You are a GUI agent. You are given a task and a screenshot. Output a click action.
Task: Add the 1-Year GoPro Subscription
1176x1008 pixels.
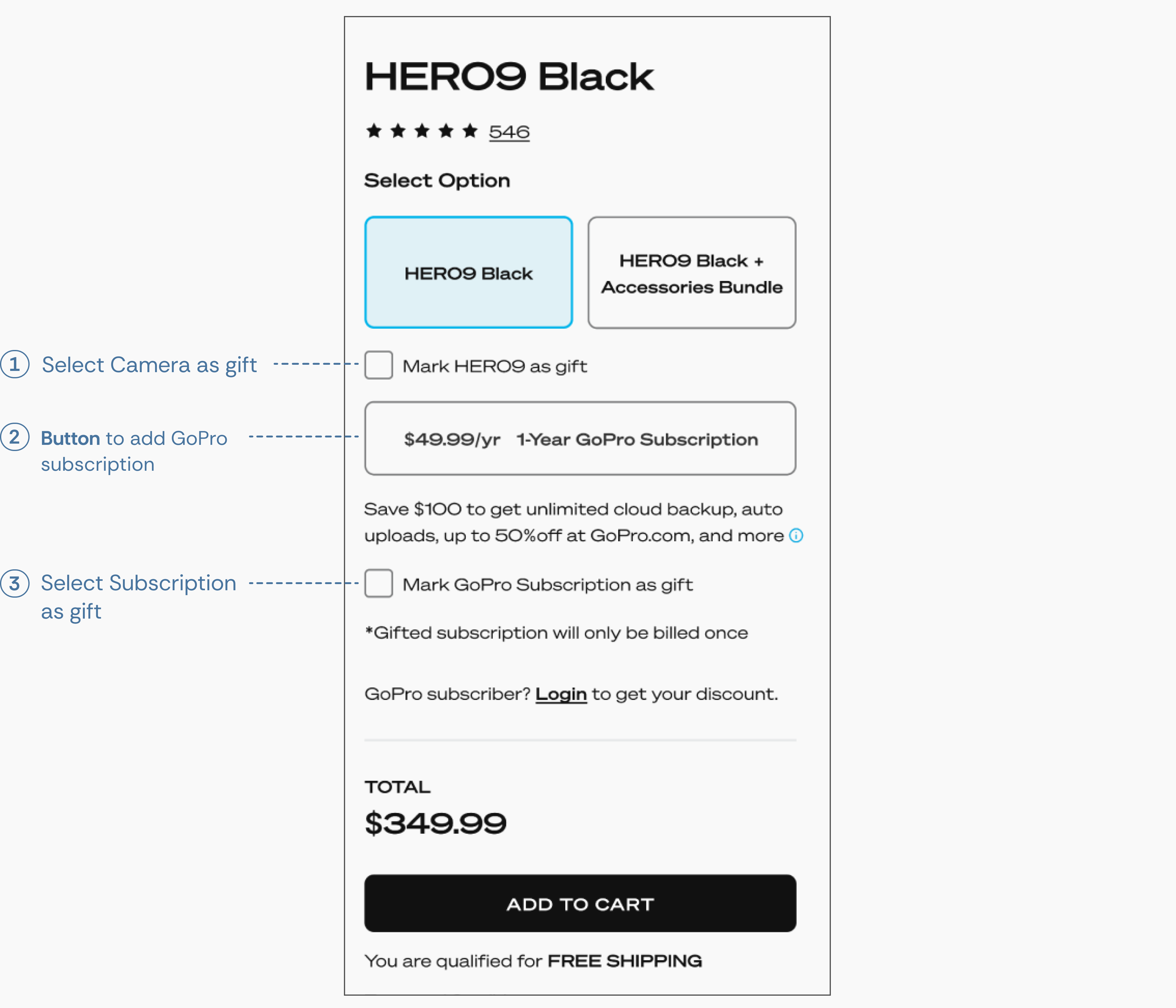tap(580, 438)
